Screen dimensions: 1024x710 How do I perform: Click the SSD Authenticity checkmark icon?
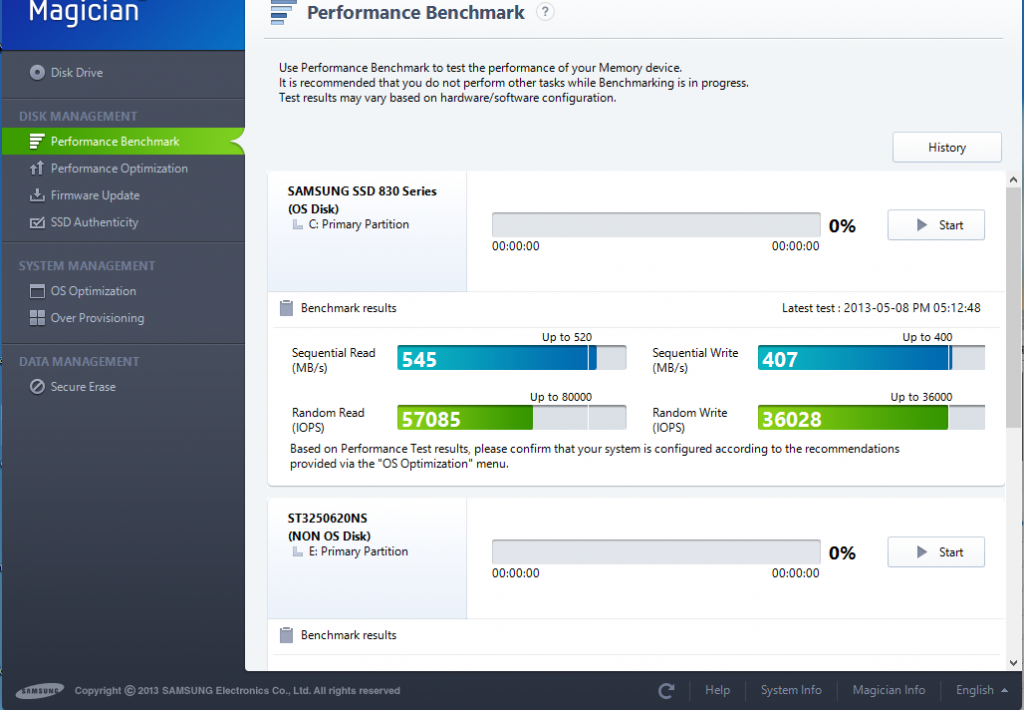coord(37,222)
